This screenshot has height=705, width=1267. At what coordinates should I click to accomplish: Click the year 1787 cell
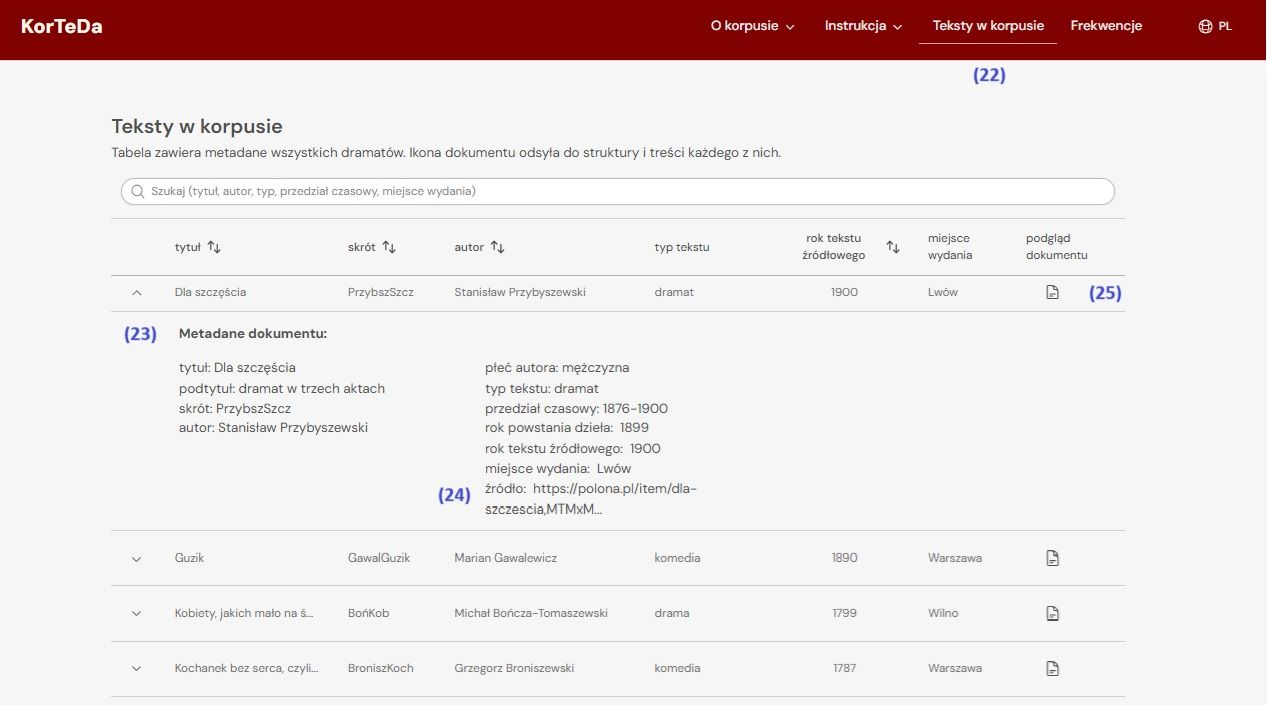(844, 668)
